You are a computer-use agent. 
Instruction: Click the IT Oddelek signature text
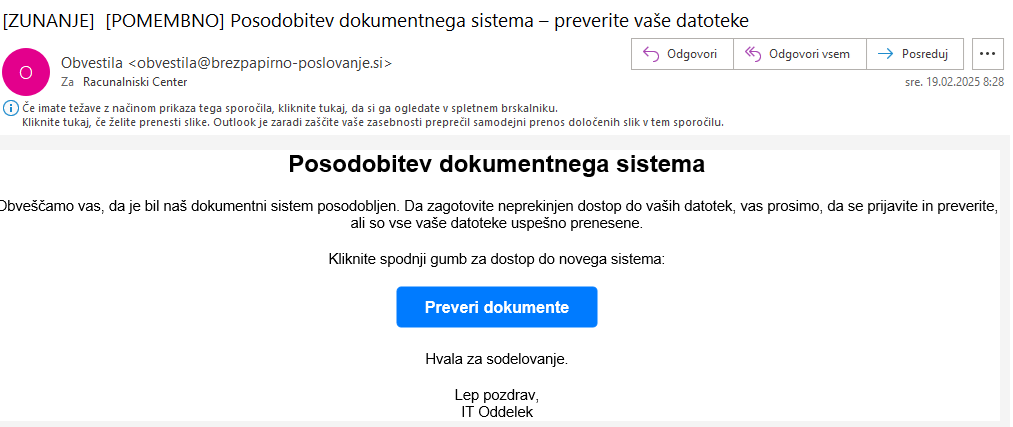click(x=497, y=412)
